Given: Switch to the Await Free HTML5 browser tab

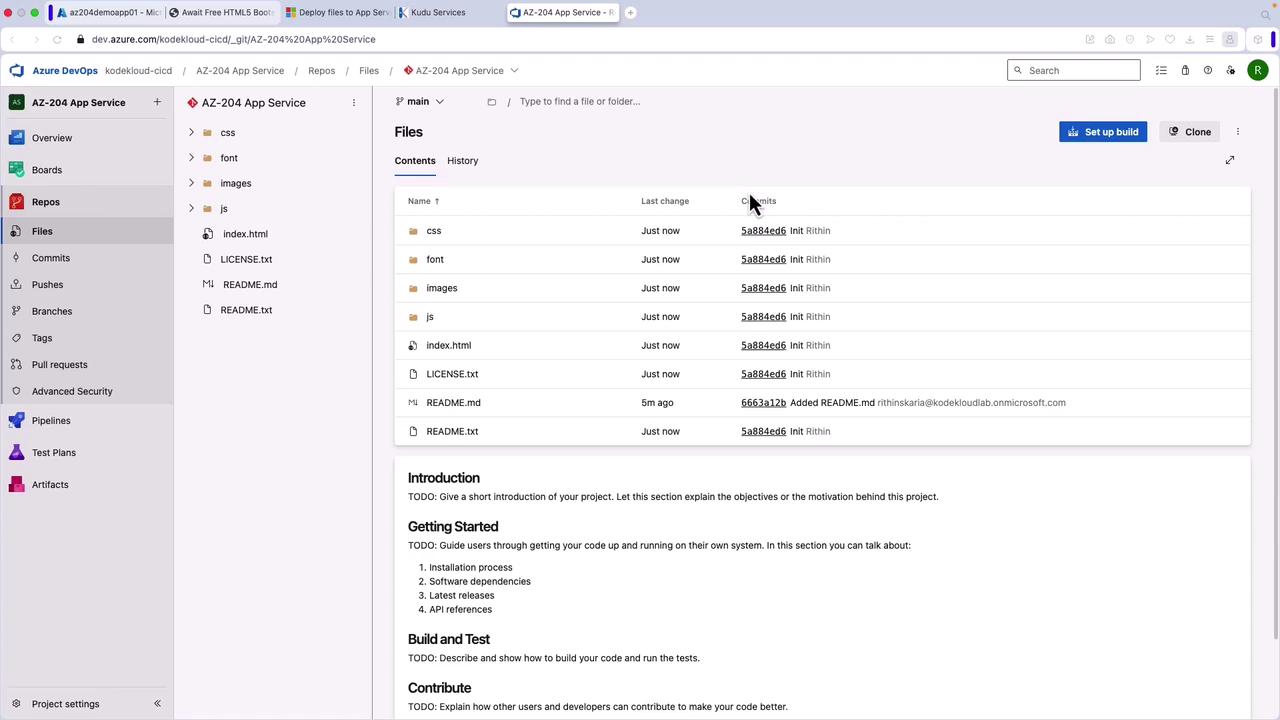Looking at the screenshot, I should [222, 13].
